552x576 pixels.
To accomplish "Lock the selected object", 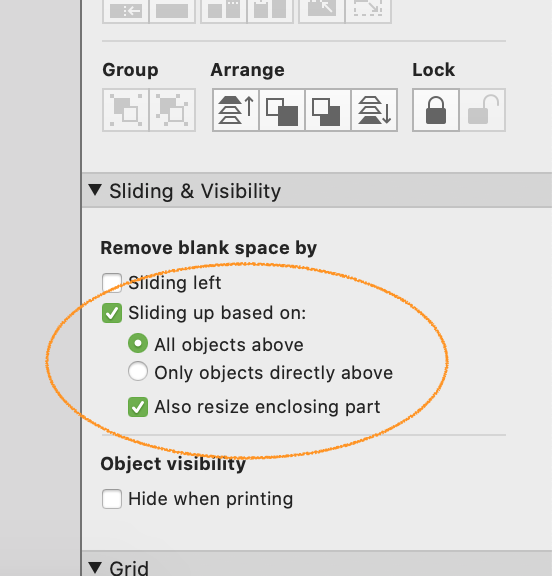I will 436,110.
